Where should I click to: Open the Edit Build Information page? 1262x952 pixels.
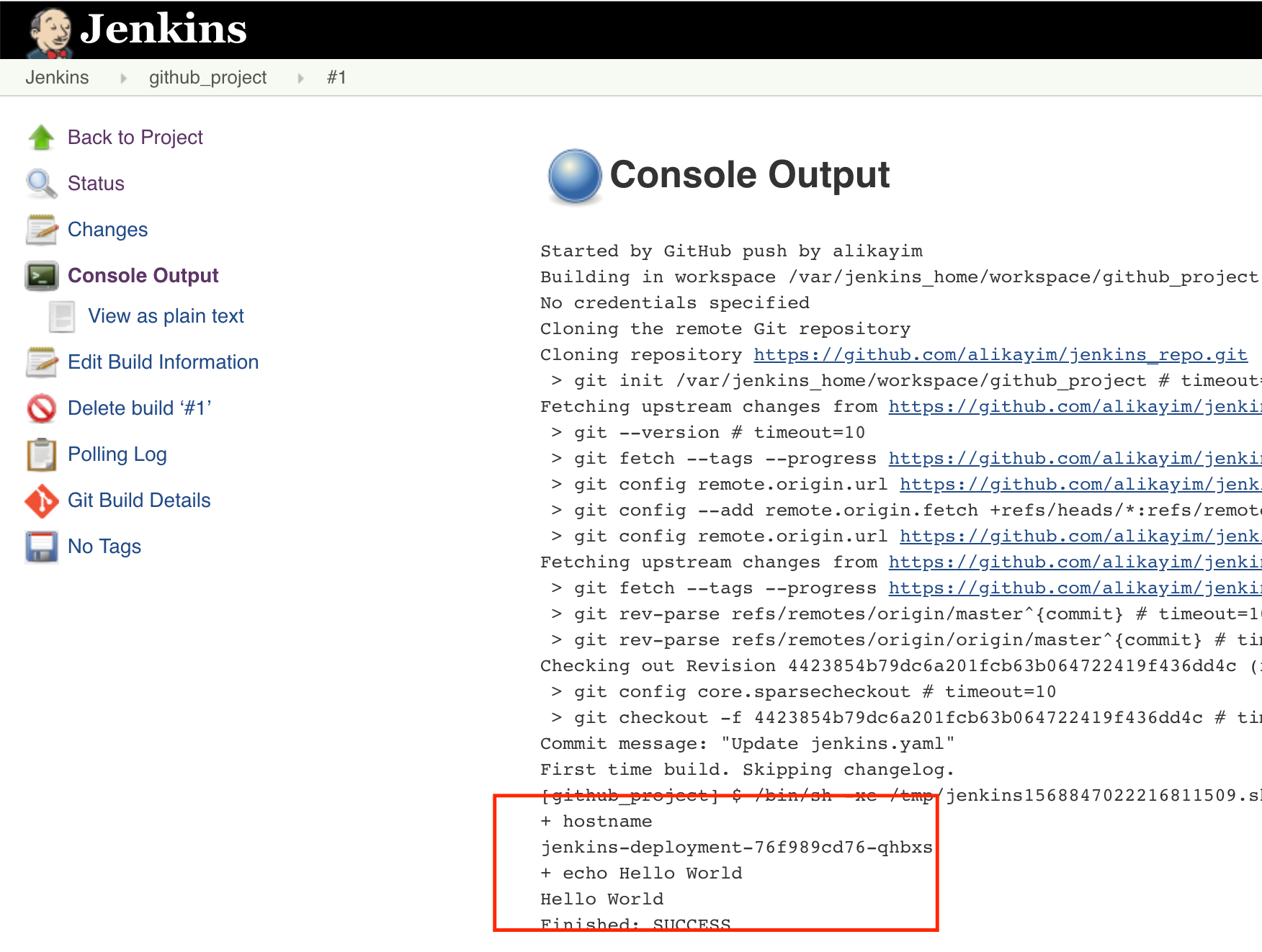tap(163, 362)
